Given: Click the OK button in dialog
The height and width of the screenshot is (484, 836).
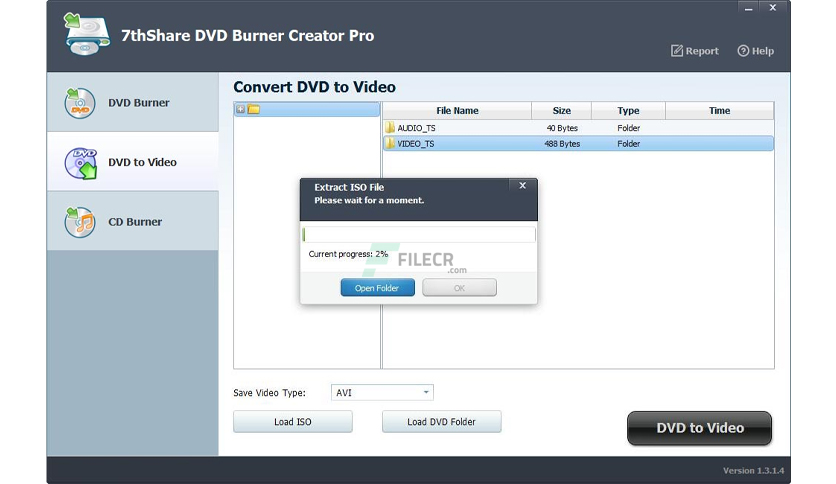Looking at the screenshot, I should tap(460, 288).
